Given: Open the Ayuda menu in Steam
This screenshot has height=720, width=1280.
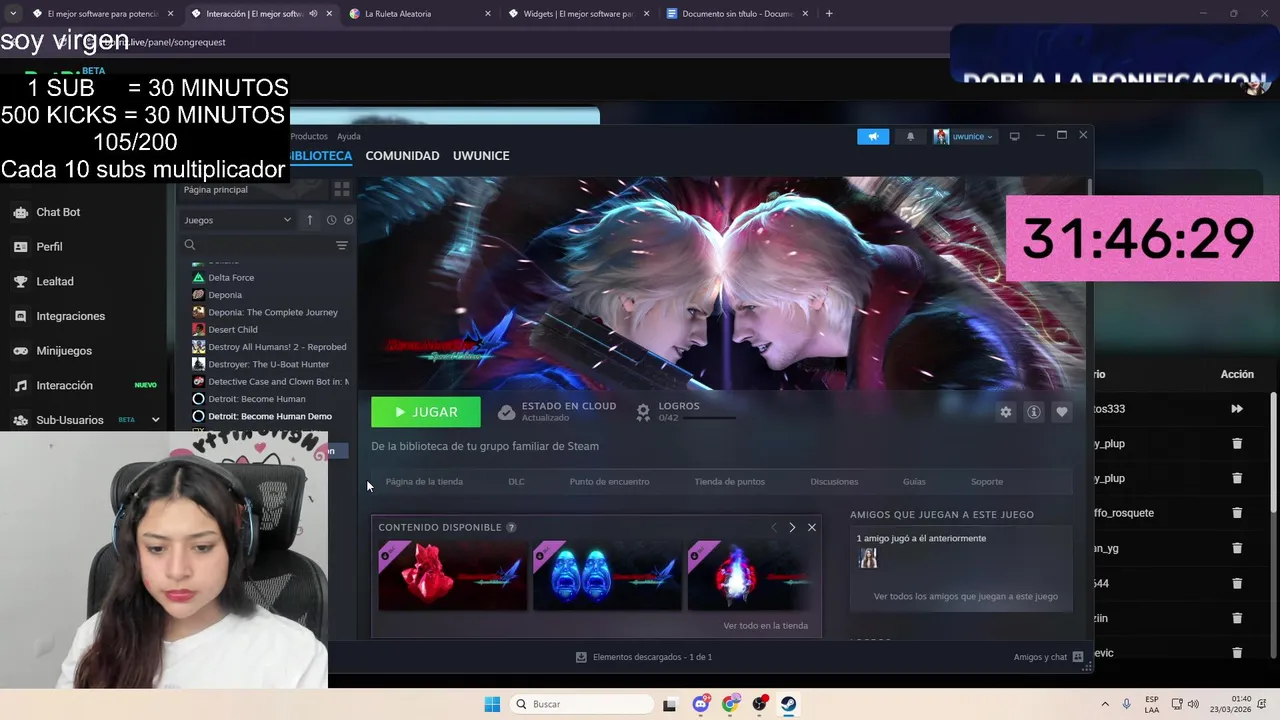Looking at the screenshot, I should tap(349, 136).
